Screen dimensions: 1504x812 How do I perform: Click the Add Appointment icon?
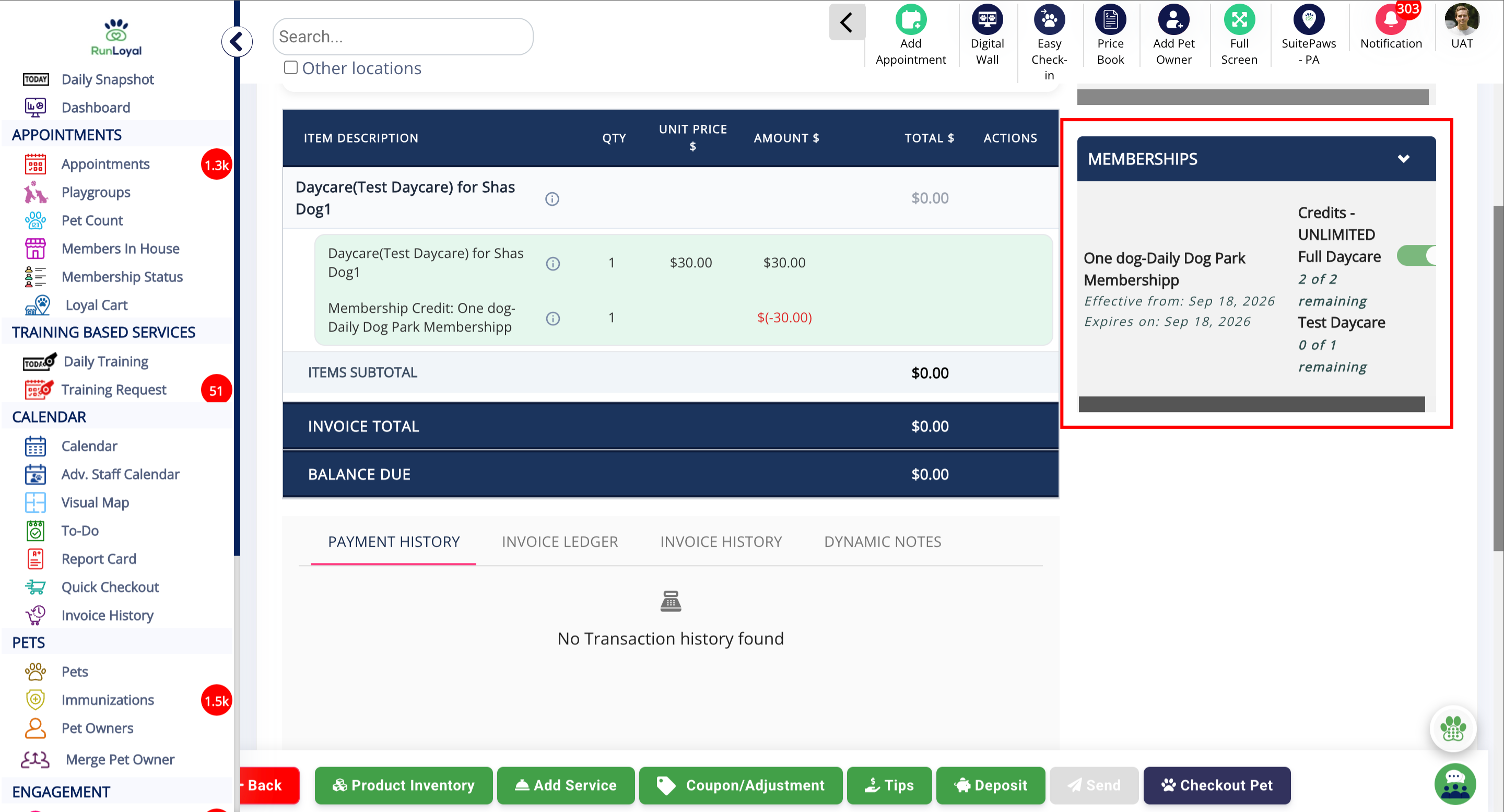pos(910,20)
